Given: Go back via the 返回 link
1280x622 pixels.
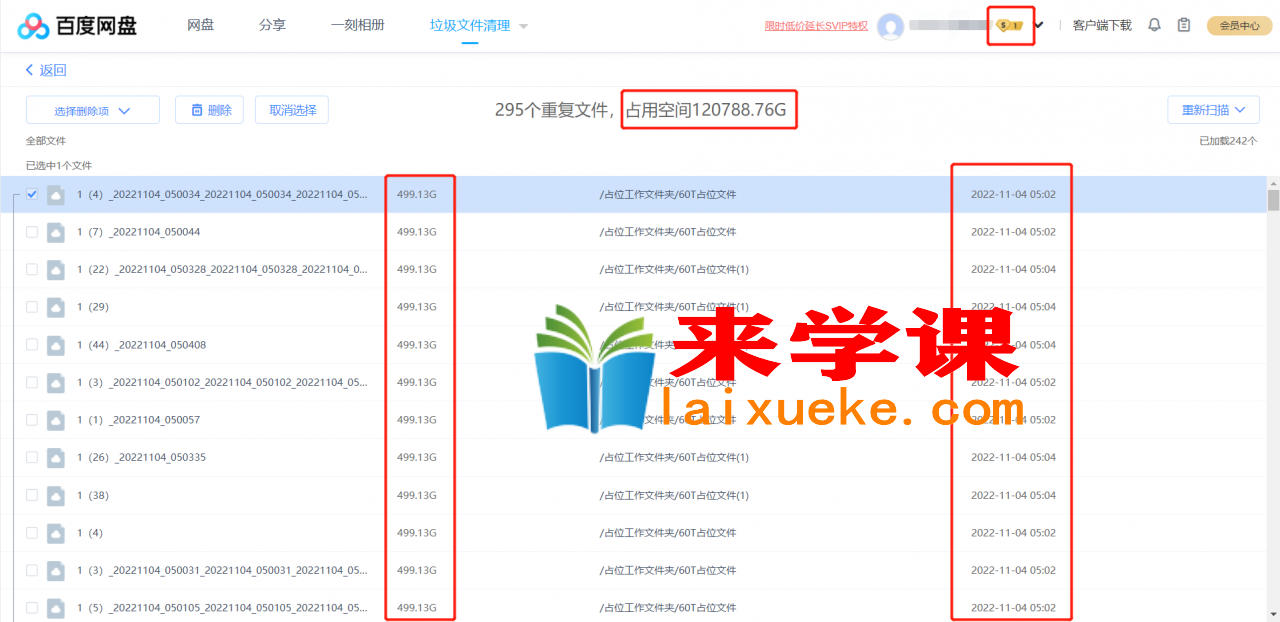Looking at the screenshot, I should [46, 70].
